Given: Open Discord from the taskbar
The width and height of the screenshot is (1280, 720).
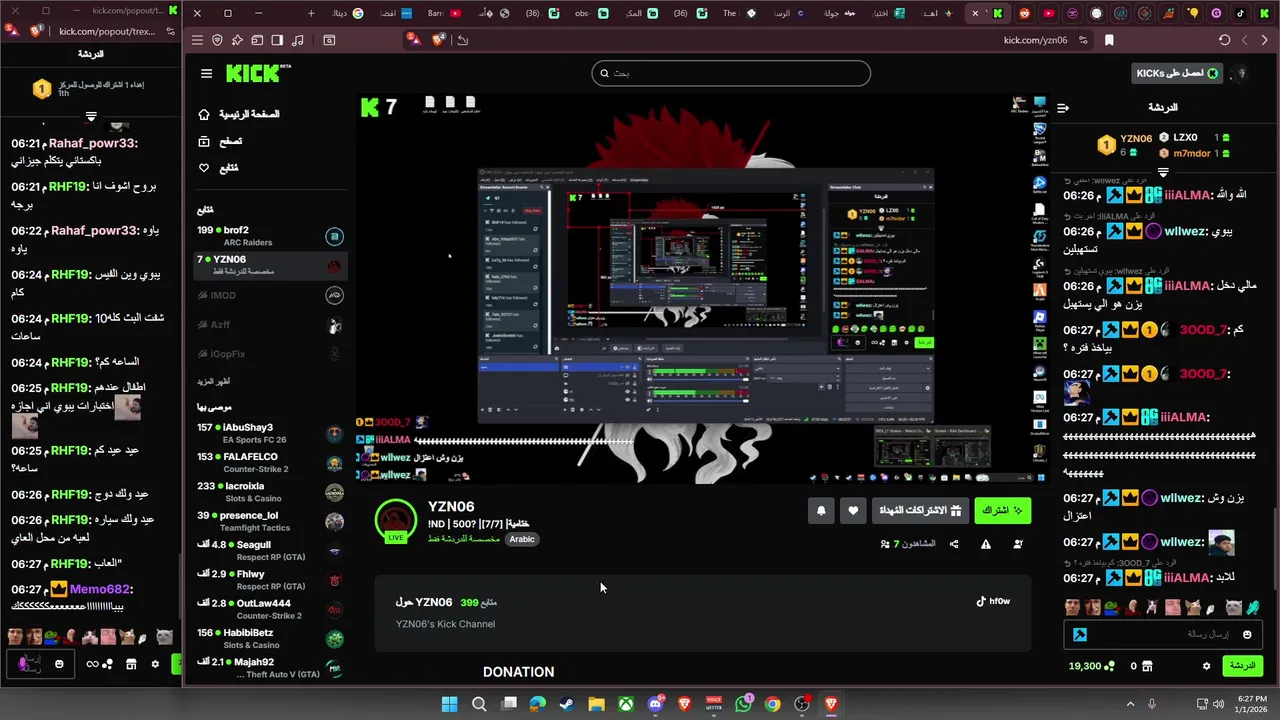Looking at the screenshot, I should [x=655, y=704].
